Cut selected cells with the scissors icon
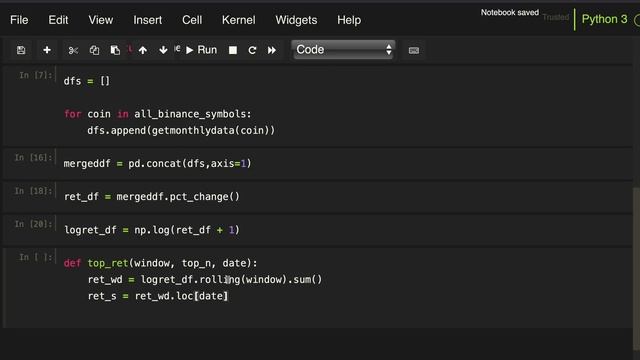Viewport: 640px width, 360px height. tap(73, 50)
